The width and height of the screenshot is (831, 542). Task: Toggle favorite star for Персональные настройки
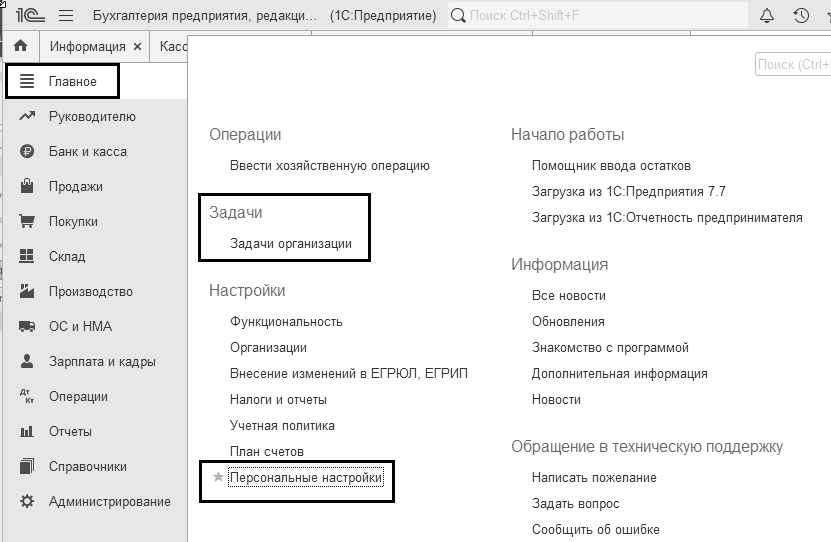coord(218,477)
